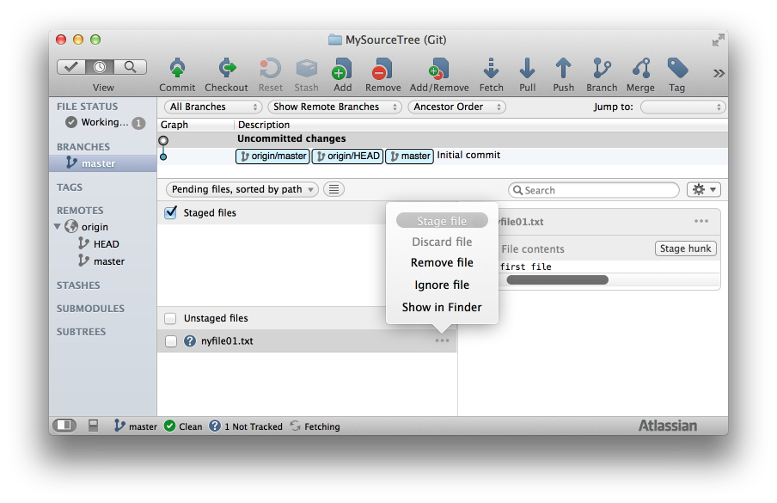
Task: Select master under Branches sidebar
Action: pos(103,163)
